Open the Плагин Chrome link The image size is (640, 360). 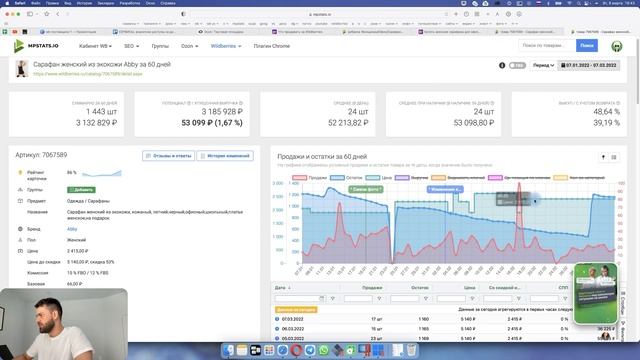pos(271,46)
